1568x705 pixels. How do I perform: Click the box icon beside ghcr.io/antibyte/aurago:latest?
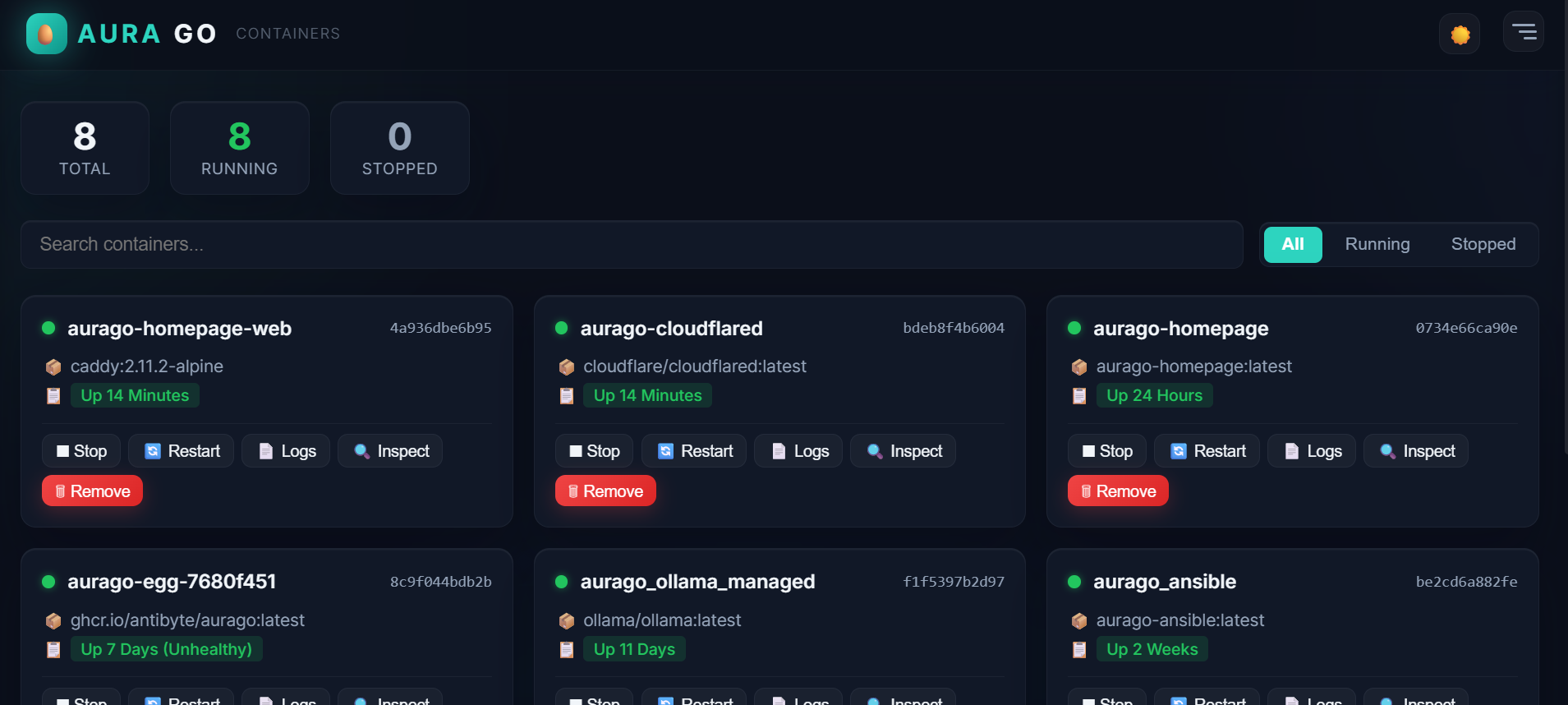[53, 620]
